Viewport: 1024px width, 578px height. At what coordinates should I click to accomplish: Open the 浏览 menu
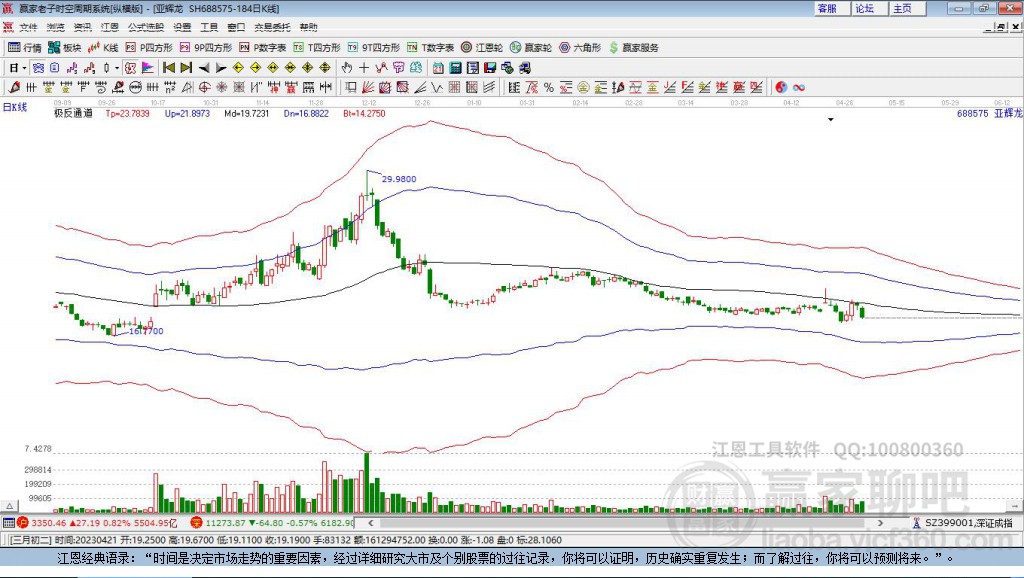tap(56, 27)
